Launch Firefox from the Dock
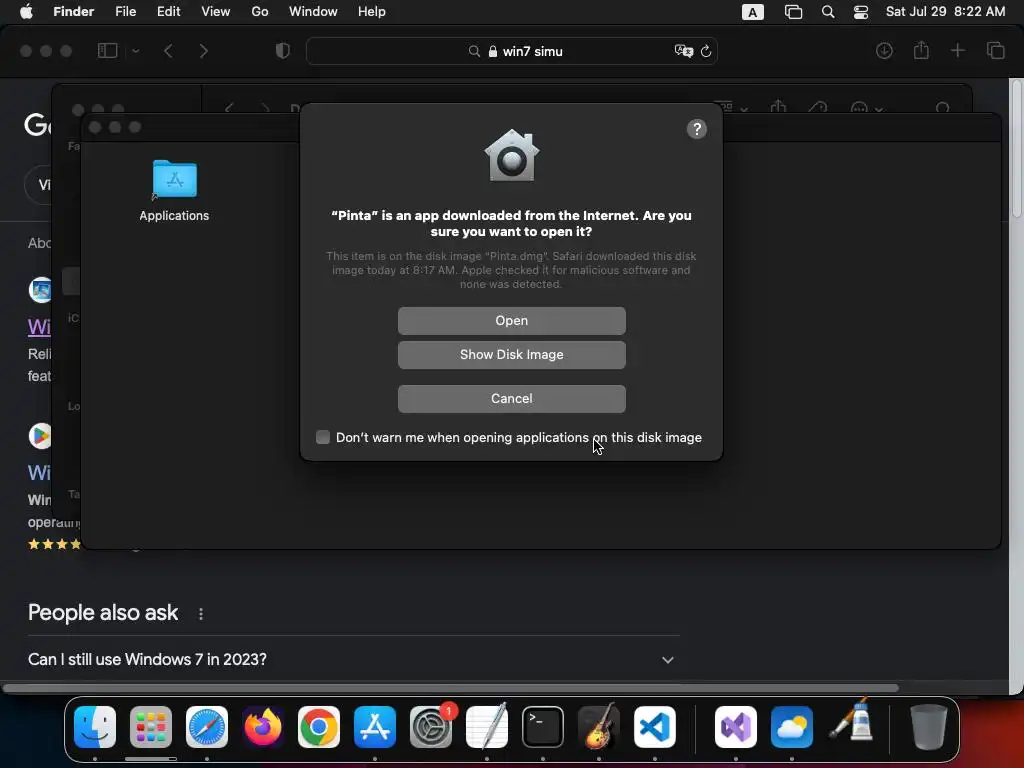 (x=263, y=727)
